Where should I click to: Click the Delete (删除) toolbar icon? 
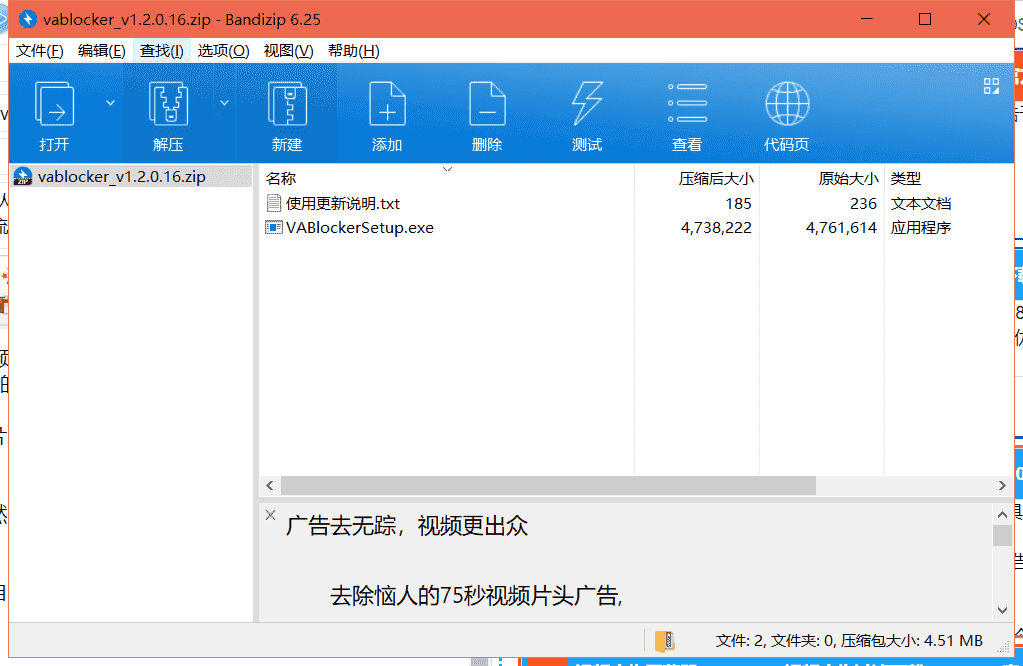tap(487, 104)
